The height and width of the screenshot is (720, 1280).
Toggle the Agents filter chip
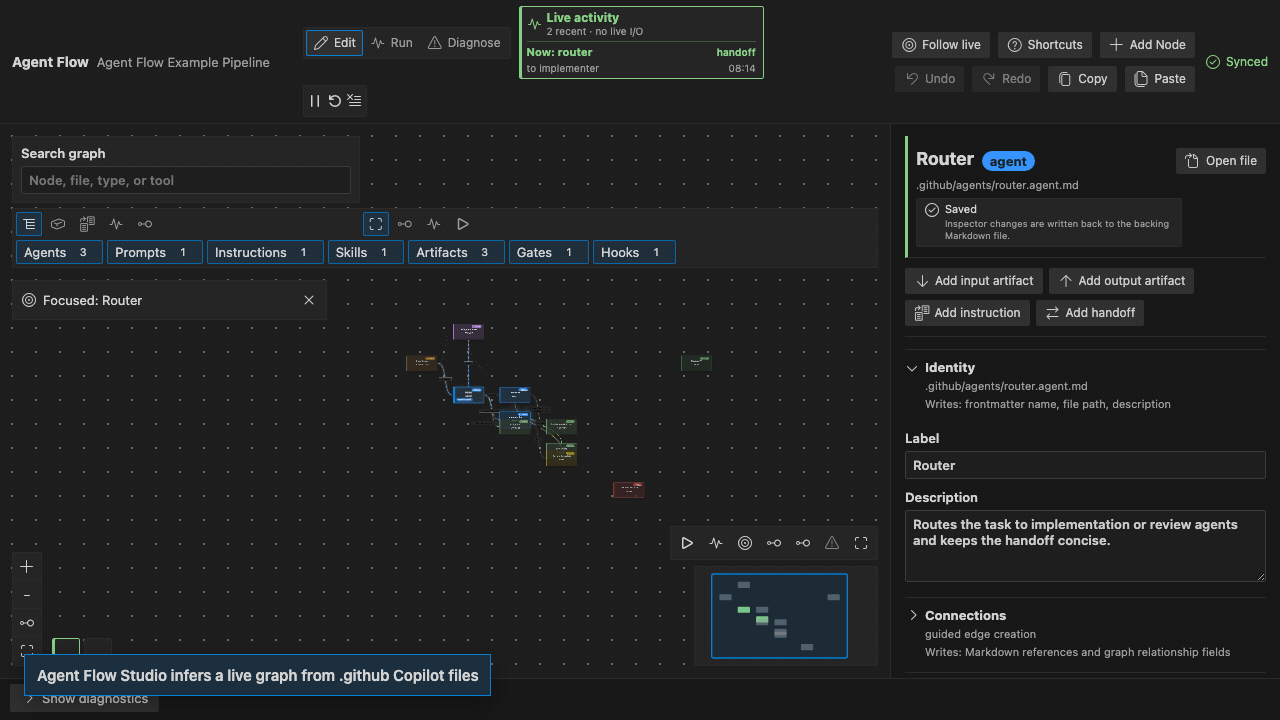59,252
